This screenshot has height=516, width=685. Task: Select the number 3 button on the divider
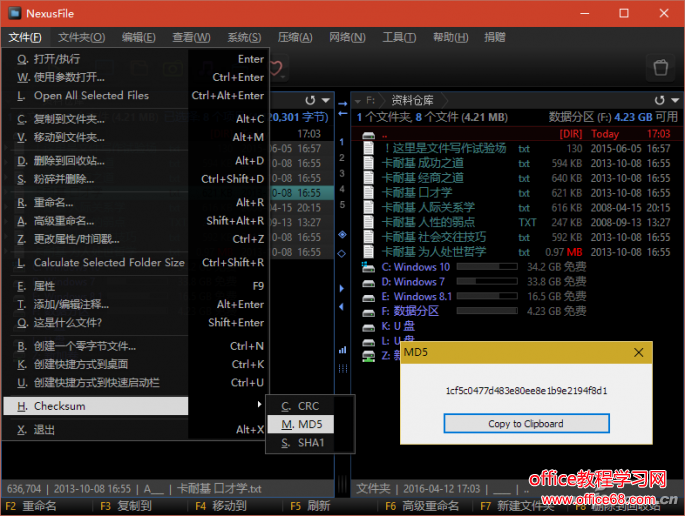(x=342, y=173)
